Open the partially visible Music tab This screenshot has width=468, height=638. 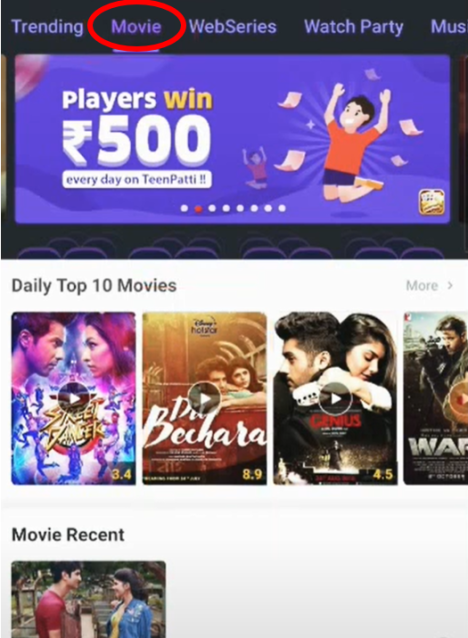pyautogui.click(x=449, y=26)
